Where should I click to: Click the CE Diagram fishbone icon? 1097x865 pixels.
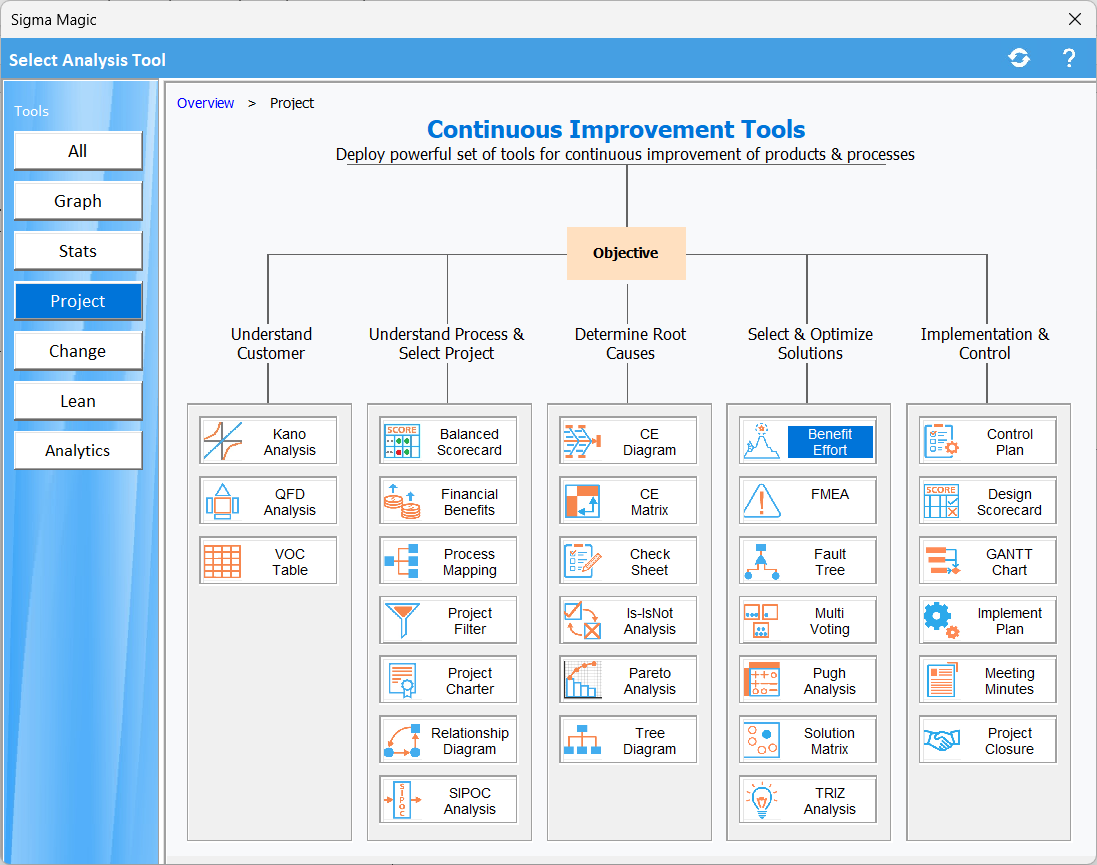click(582, 441)
